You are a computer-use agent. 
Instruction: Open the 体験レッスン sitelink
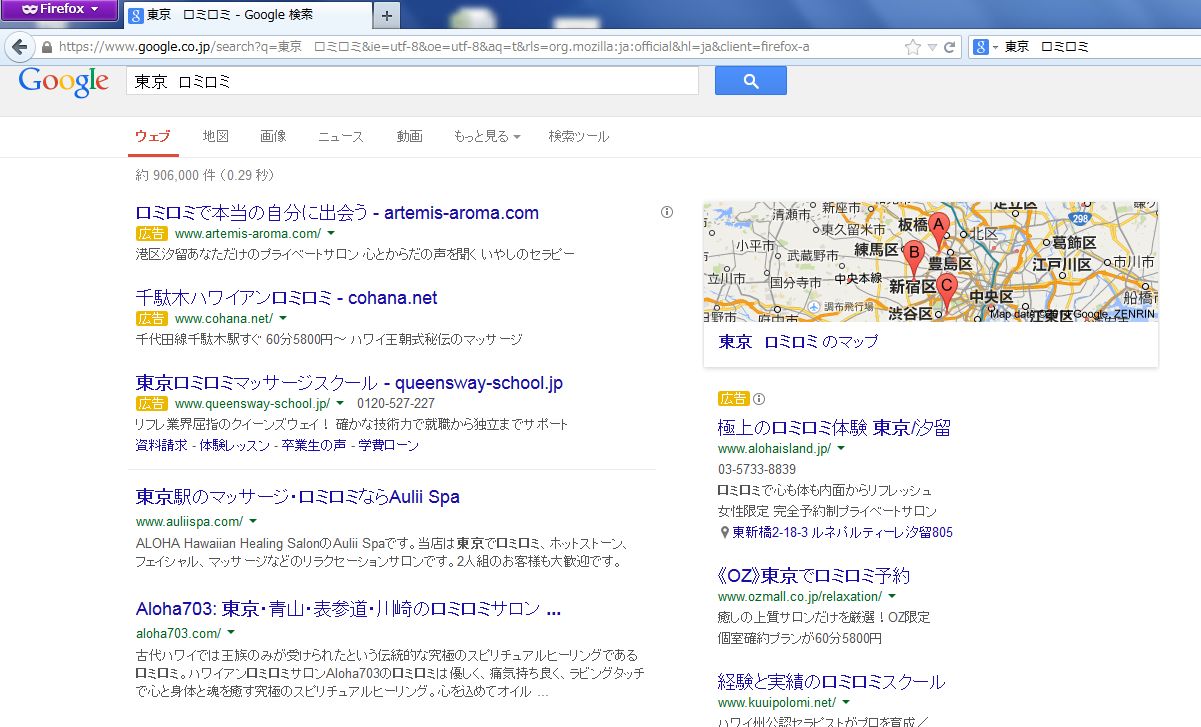233,445
